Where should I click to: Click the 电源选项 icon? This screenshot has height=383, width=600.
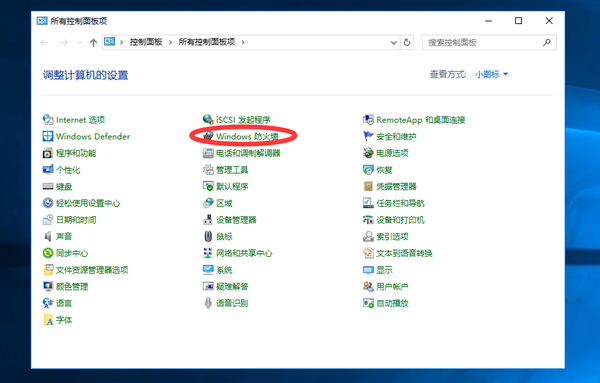coord(368,153)
